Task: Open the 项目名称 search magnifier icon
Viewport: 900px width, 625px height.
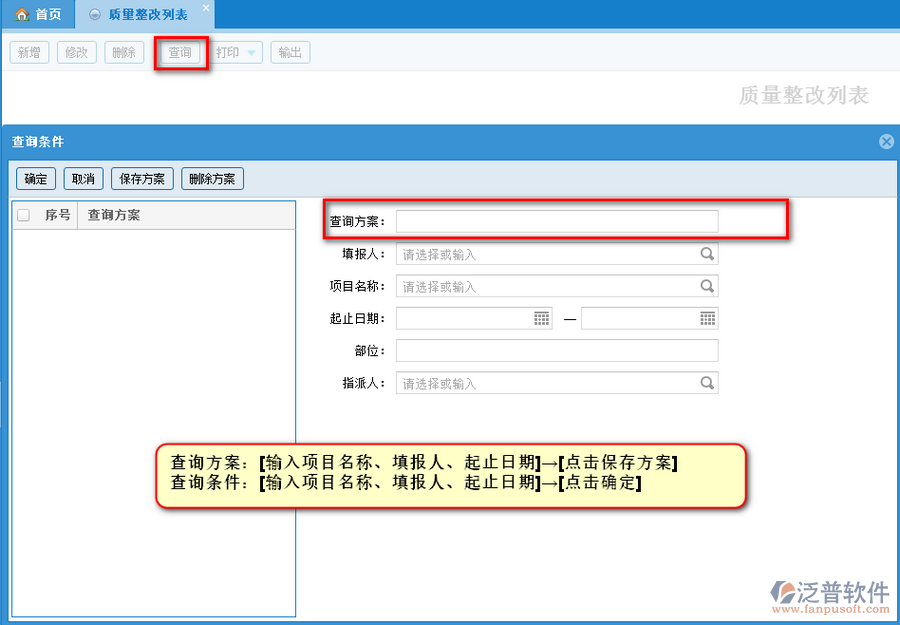Action: pyautogui.click(x=707, y=286)
